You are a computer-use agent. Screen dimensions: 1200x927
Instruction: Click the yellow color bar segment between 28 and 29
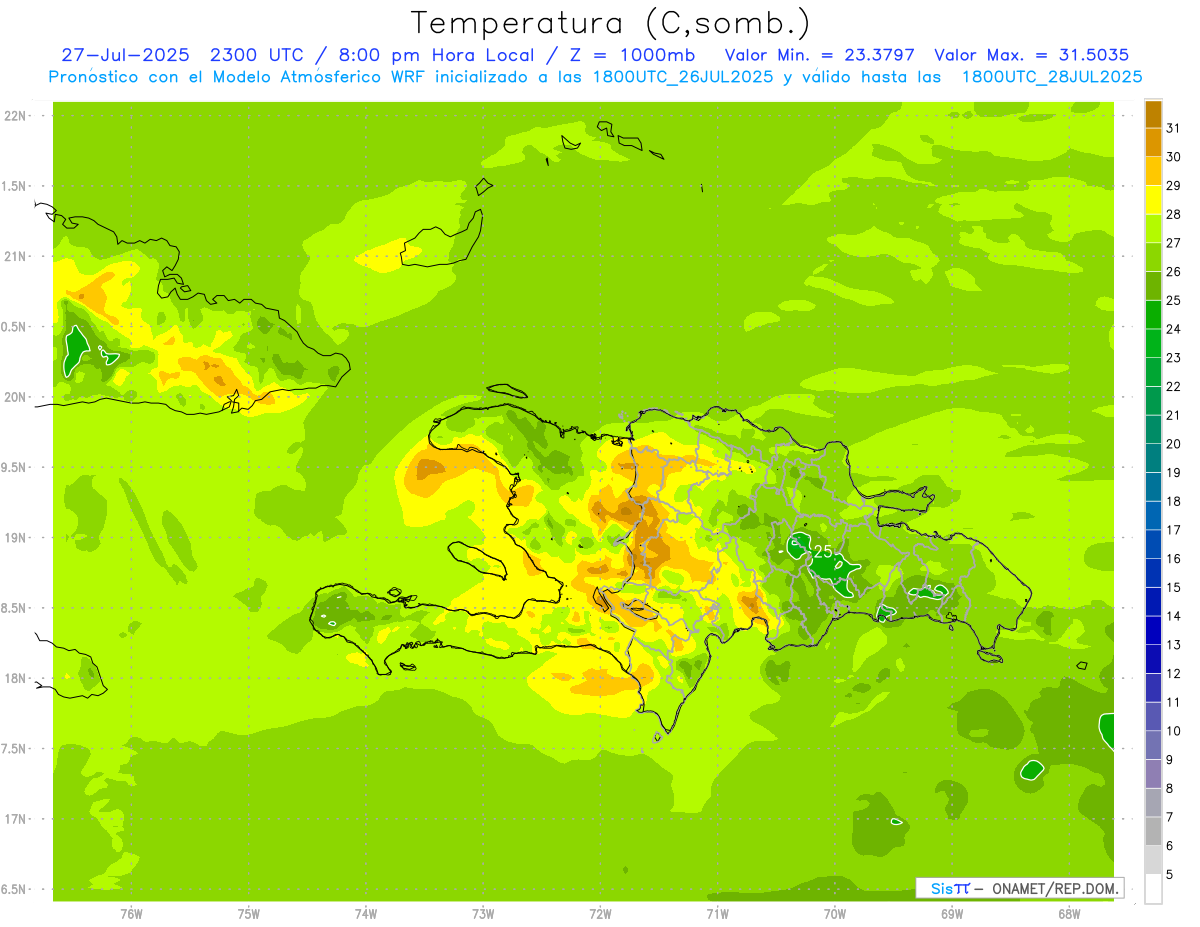[1153, 200]
